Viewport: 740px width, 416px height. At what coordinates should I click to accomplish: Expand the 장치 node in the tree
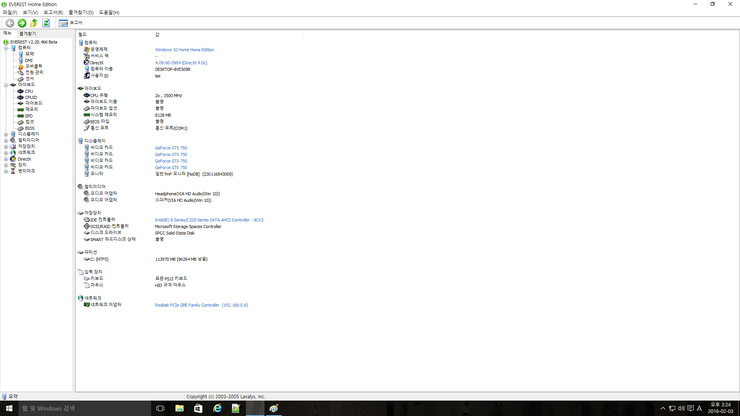pyautogui.click(x=6, y=165)
